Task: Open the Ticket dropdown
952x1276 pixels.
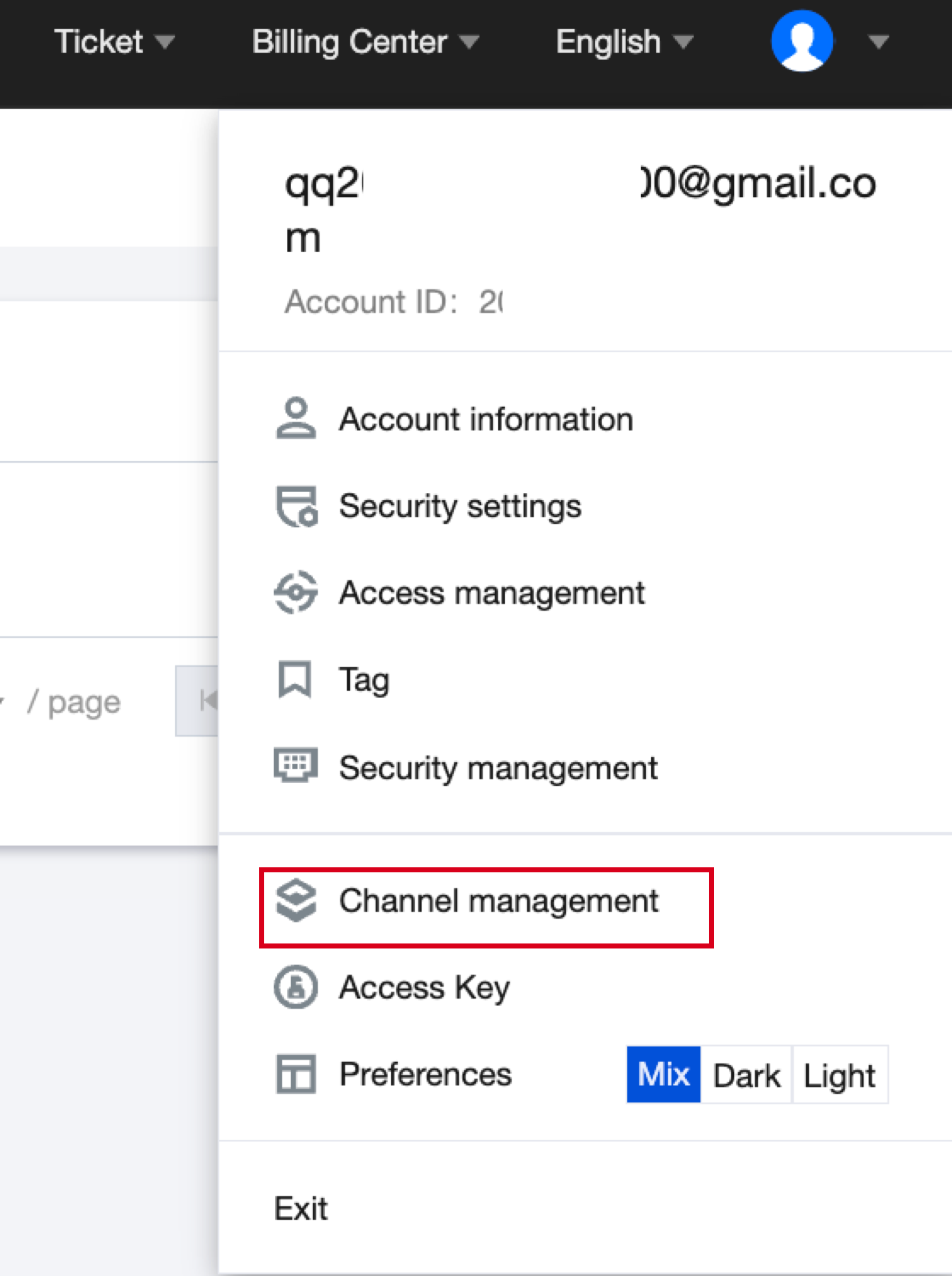Action: [x=114, y=42]
